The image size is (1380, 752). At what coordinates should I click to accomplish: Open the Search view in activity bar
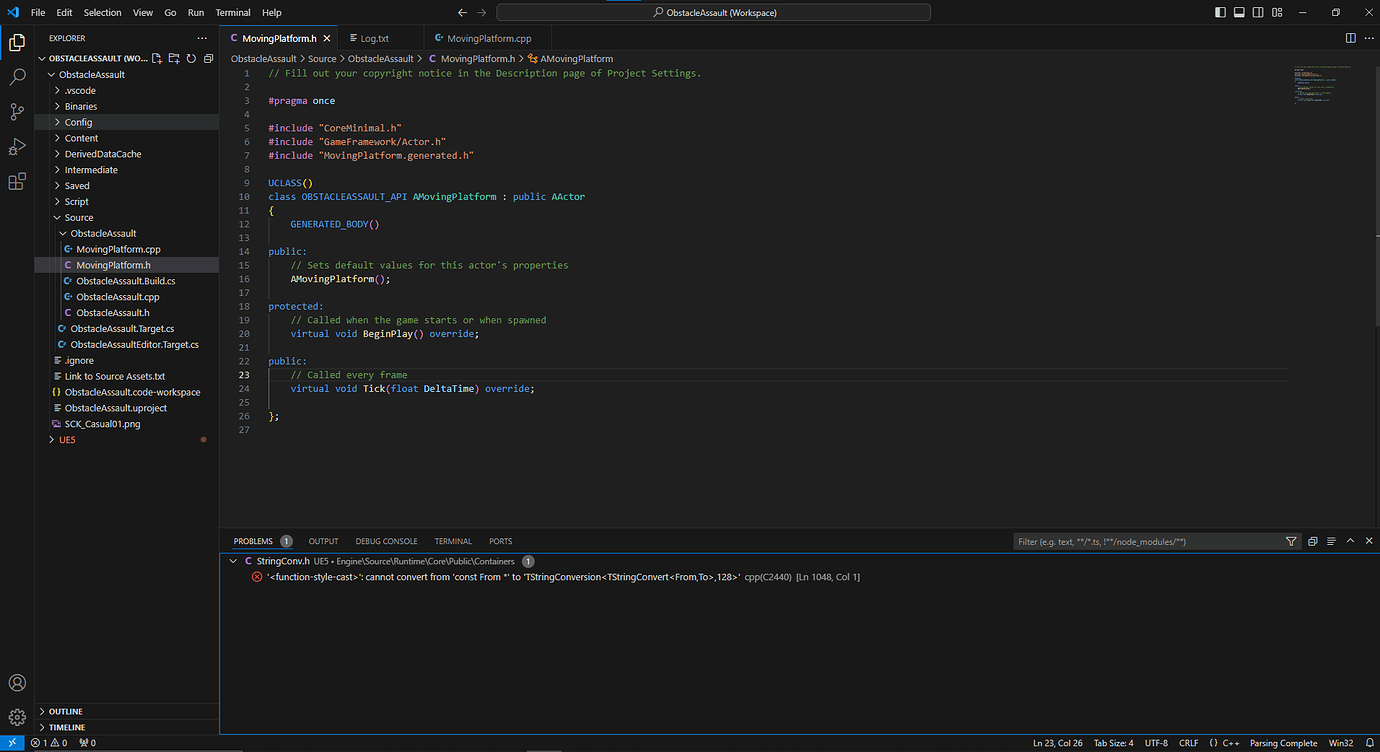(x=17, y=77)
